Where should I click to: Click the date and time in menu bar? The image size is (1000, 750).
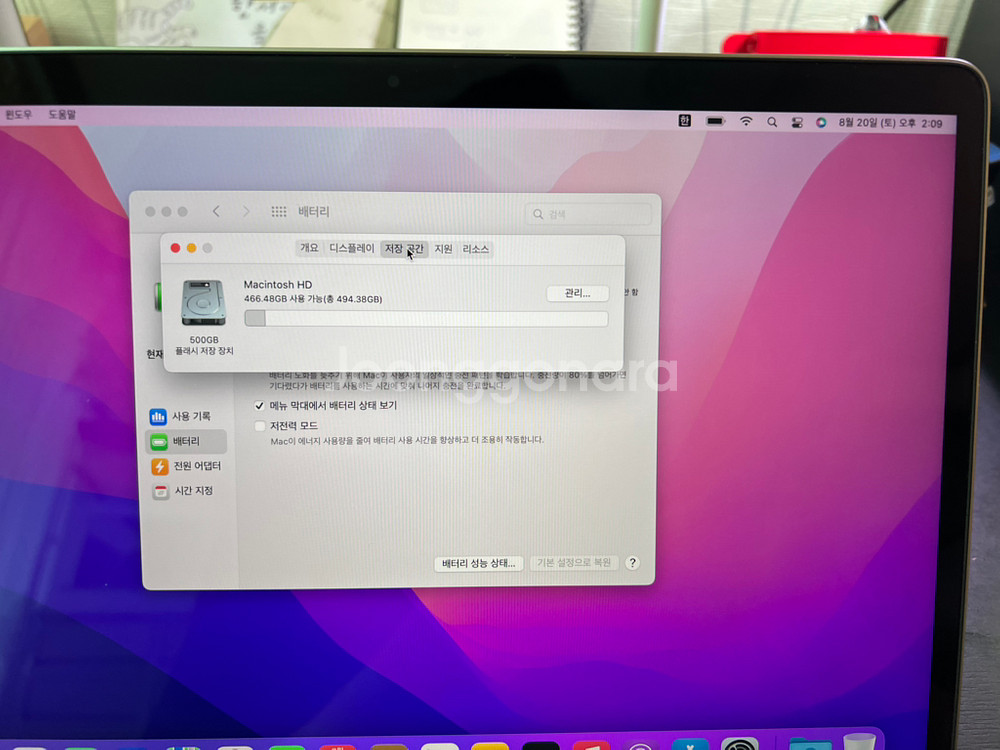tap(890, 123)
